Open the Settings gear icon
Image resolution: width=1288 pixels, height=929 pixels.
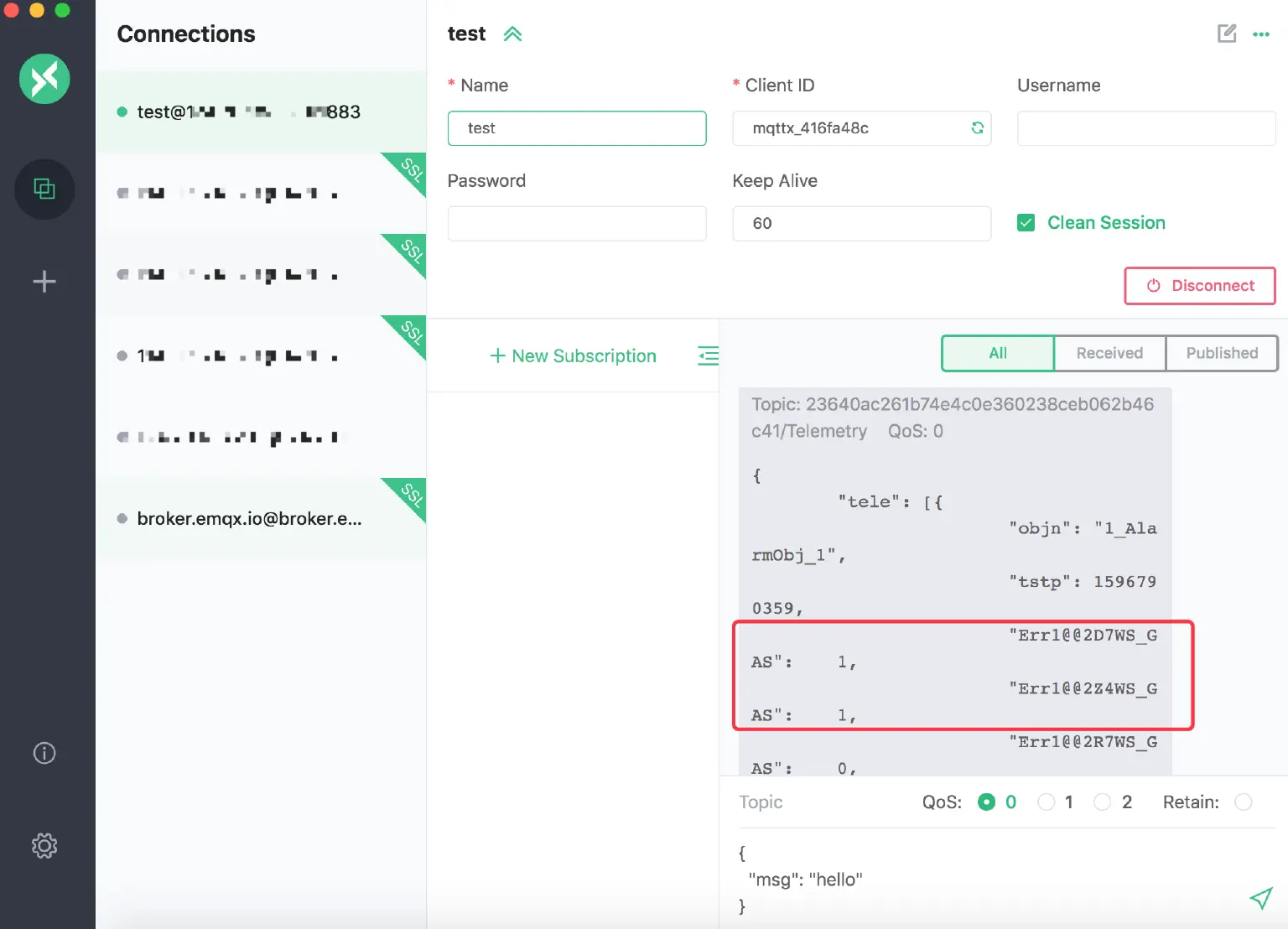[x=44, y=845]
